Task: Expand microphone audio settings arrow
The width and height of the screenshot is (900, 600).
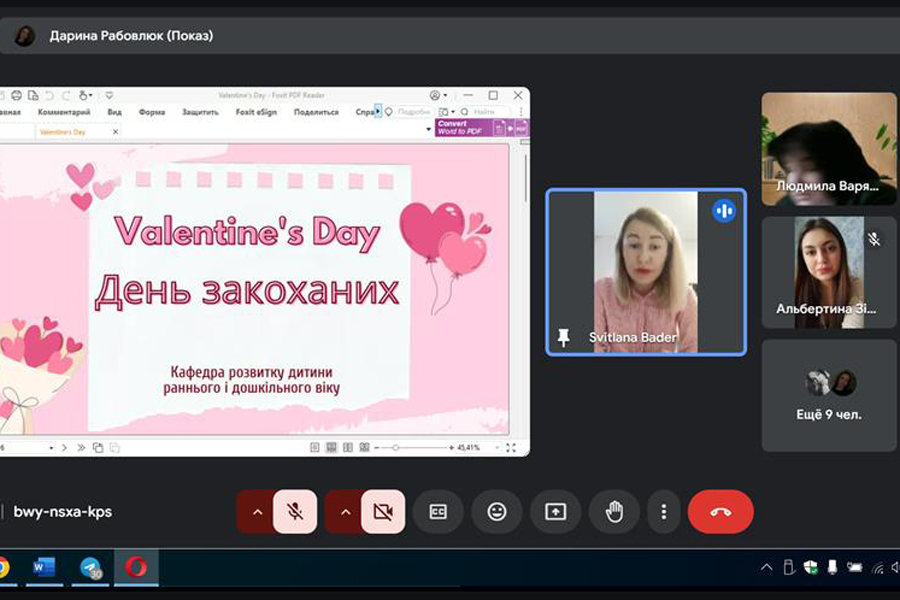Action: click(257, 512)
